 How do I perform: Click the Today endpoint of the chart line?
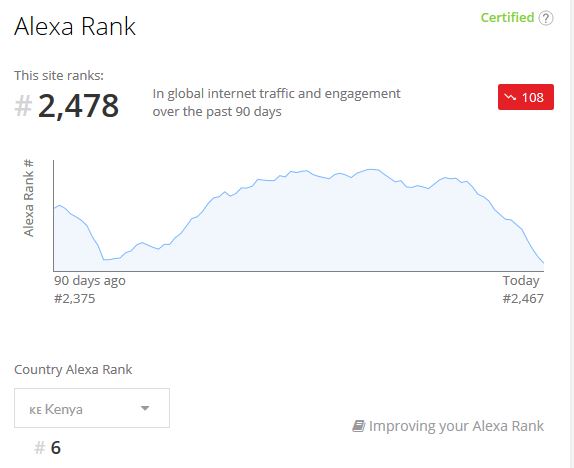(x=543, y=263)
